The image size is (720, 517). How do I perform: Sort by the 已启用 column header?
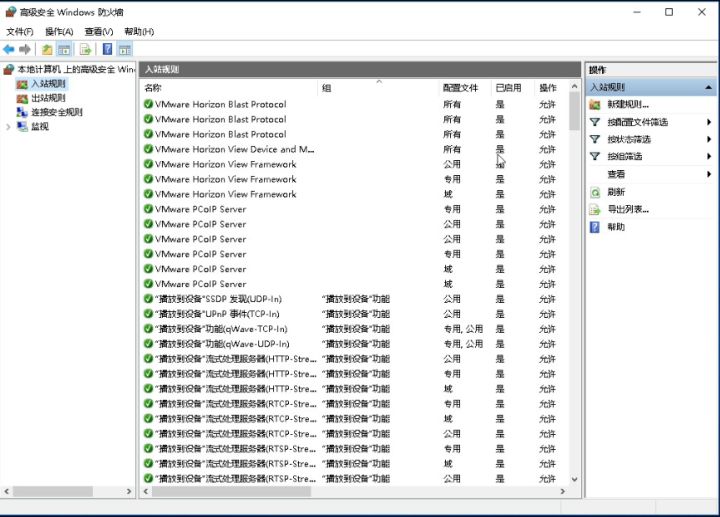coord(513,88)
